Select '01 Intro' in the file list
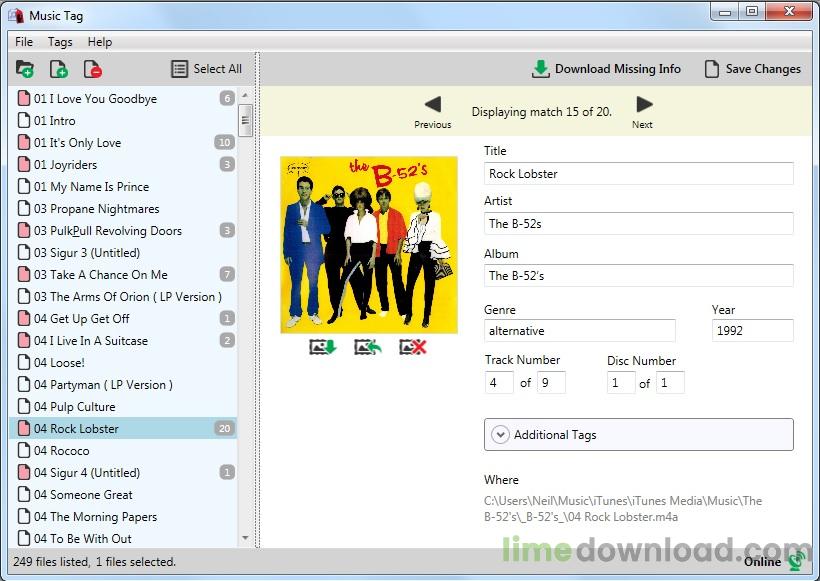Viewport: 820px width, 581px height. point(123,120)
